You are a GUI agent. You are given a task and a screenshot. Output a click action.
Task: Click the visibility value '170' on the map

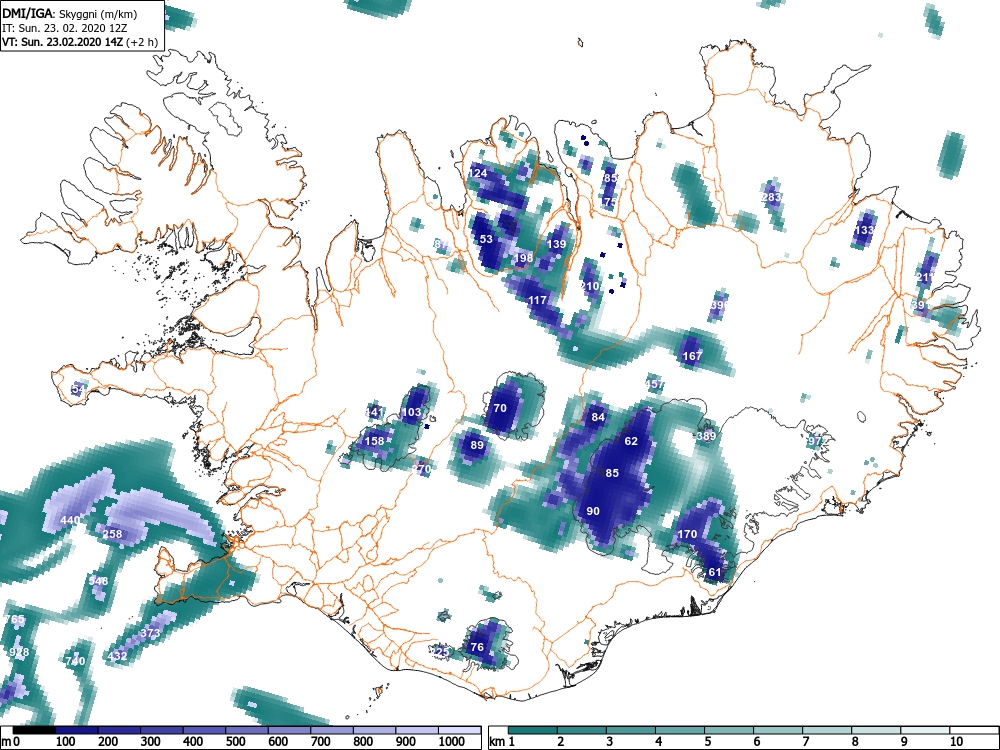(x=687, y=534)
